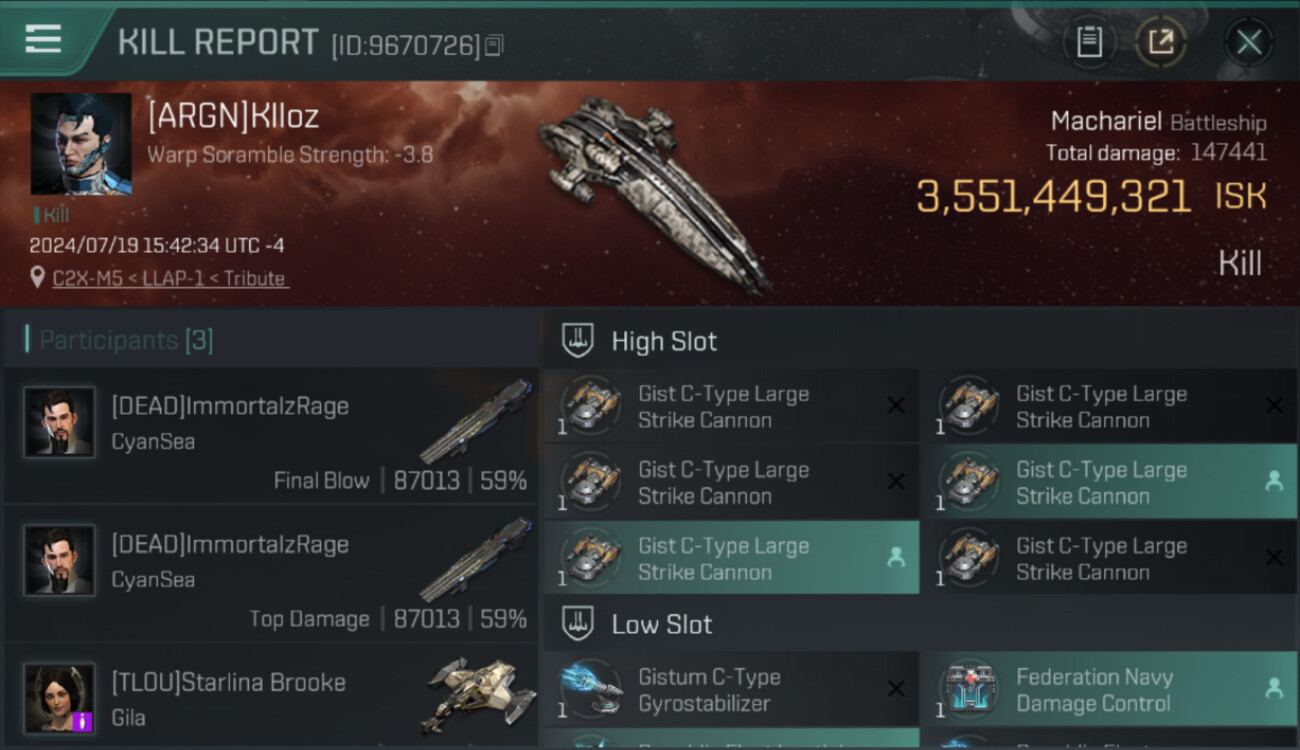Image resolution: width=1300 pixels, height=750 pixels.
Task: Open Klloz pilot portrait
Action: point(81,144)
